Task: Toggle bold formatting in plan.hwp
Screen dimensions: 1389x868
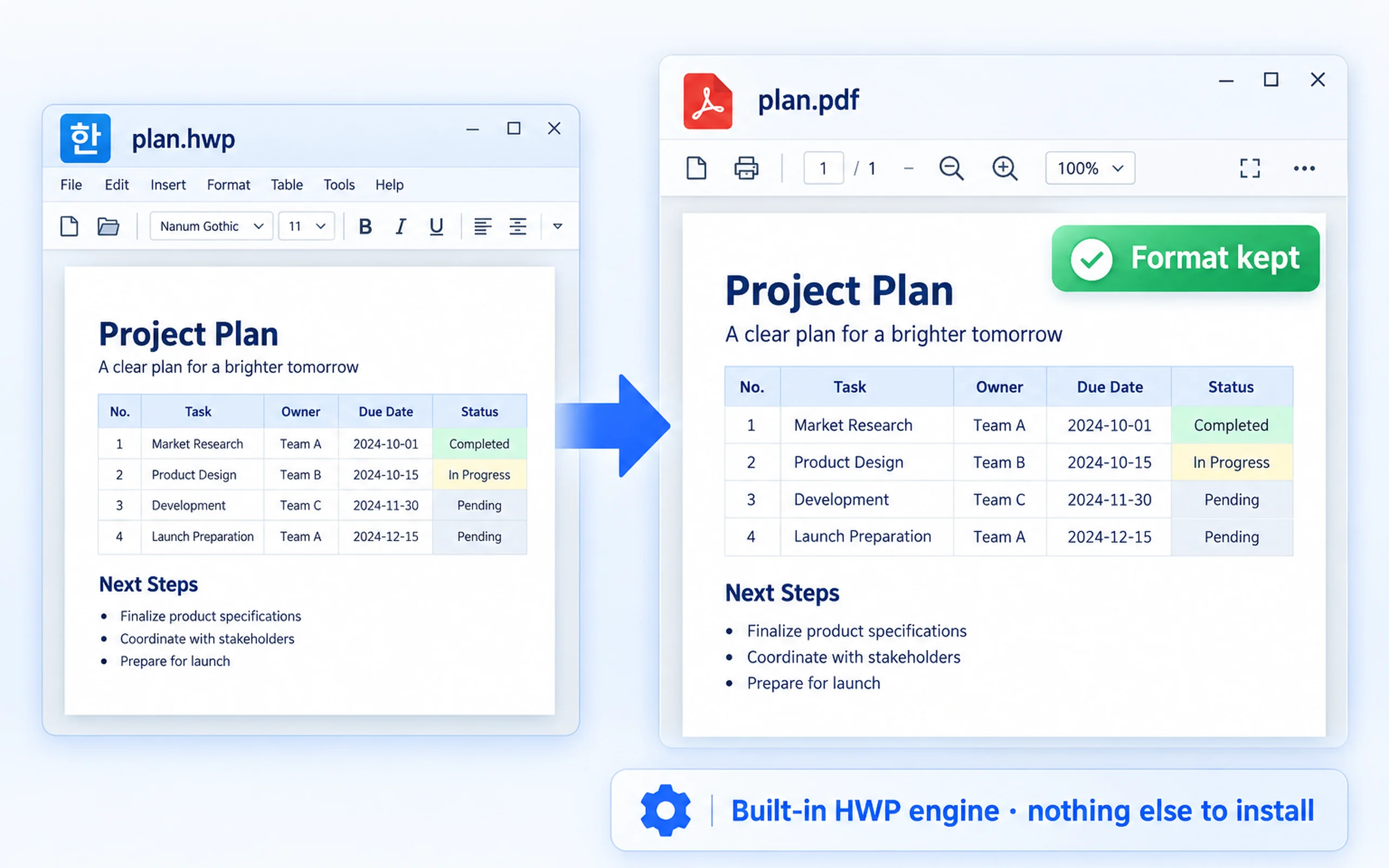Action: (365, 226)
